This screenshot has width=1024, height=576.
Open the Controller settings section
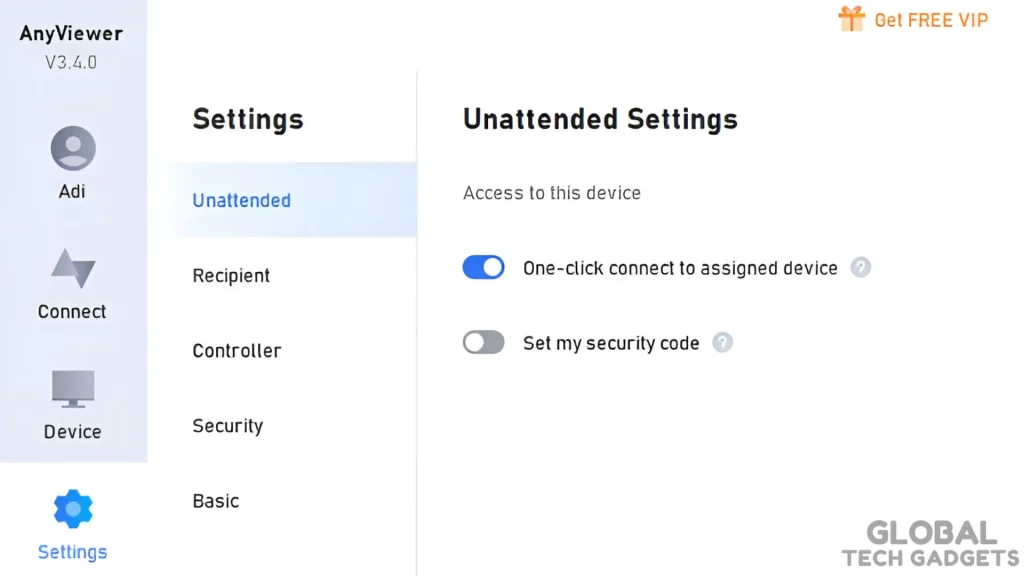pyautogui.click(x=236, y=350)
